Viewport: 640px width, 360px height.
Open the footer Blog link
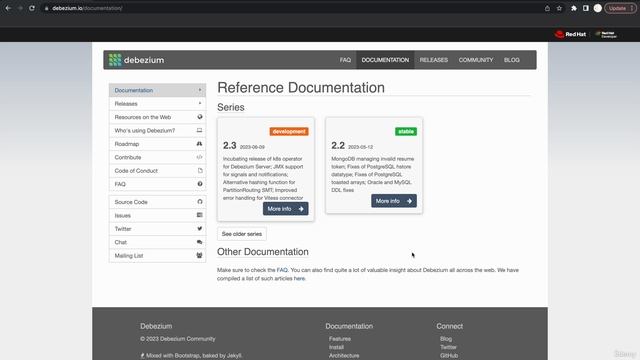pyautogui.click(x=446, y=339)
